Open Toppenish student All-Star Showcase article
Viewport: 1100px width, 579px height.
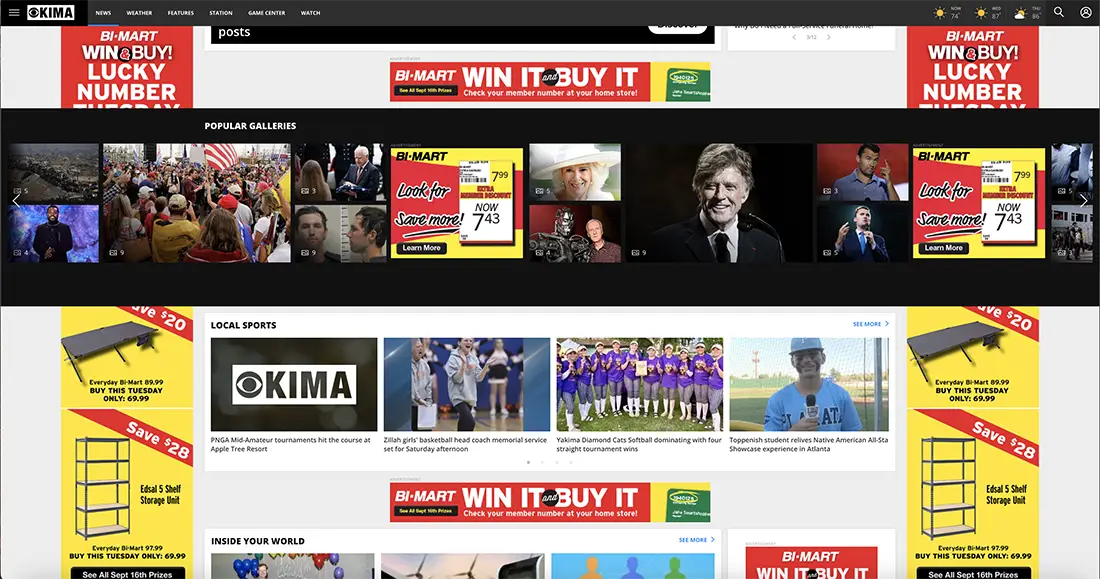(808, 444)
